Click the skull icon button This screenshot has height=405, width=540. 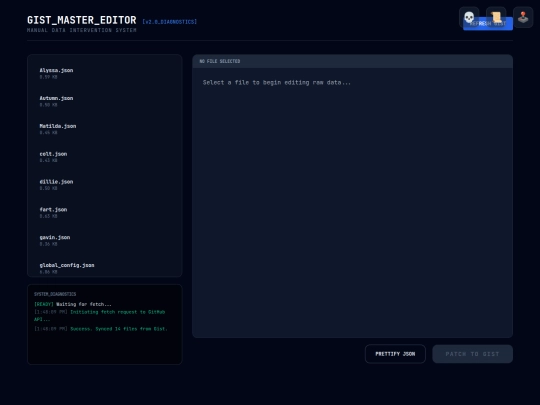tap(469, 17)
